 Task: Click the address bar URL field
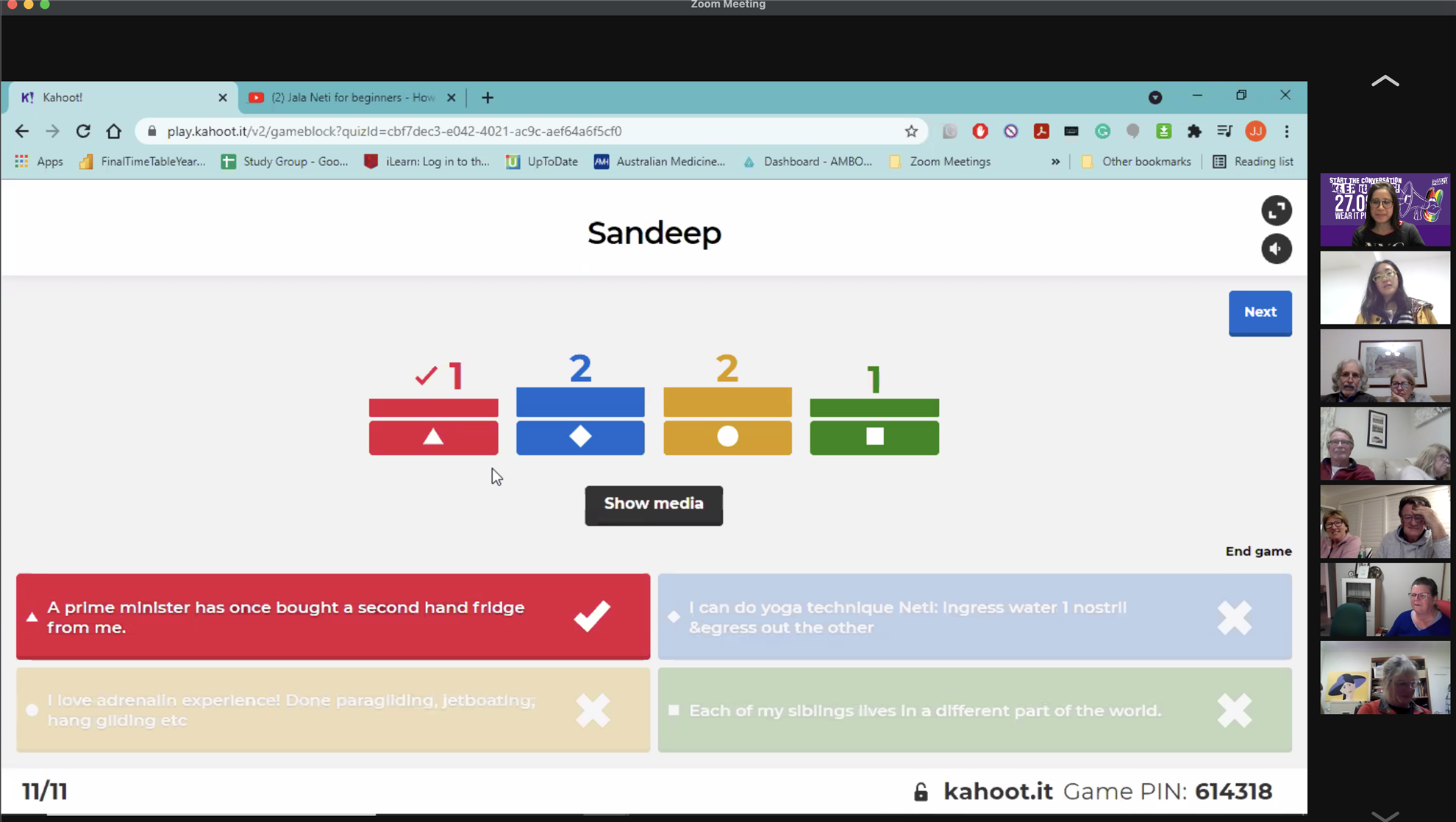click(515, 132)
